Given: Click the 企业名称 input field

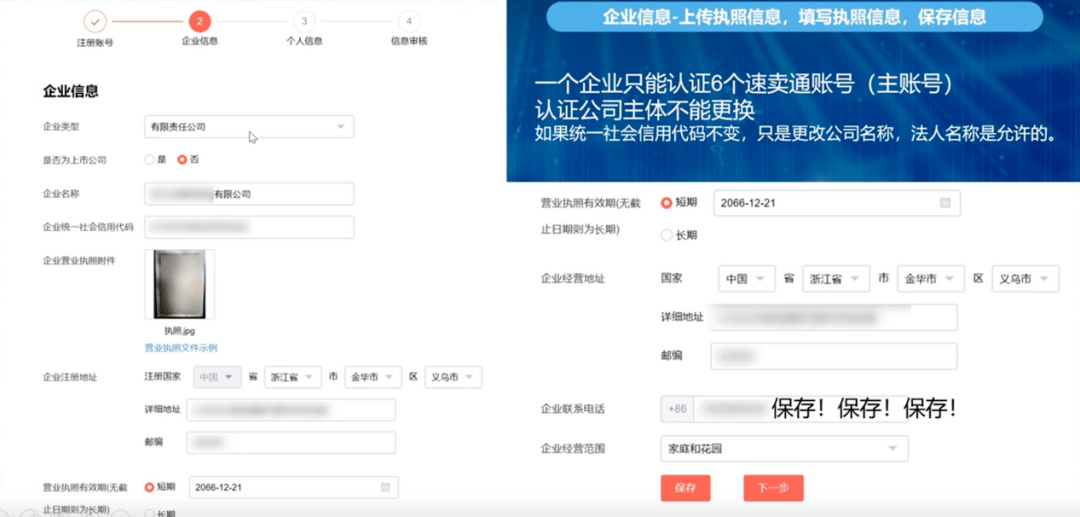Looking at the screenshot, I should (x=249, y=194).
